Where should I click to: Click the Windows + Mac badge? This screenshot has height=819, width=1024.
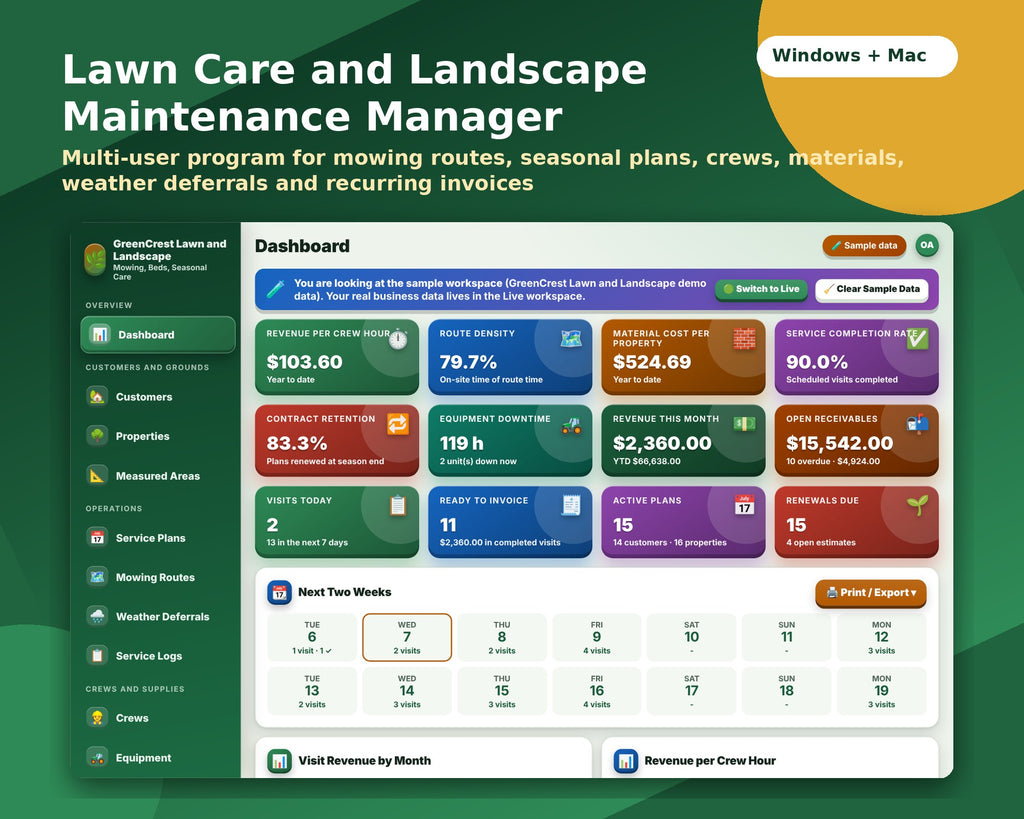(x=857, y=56)
